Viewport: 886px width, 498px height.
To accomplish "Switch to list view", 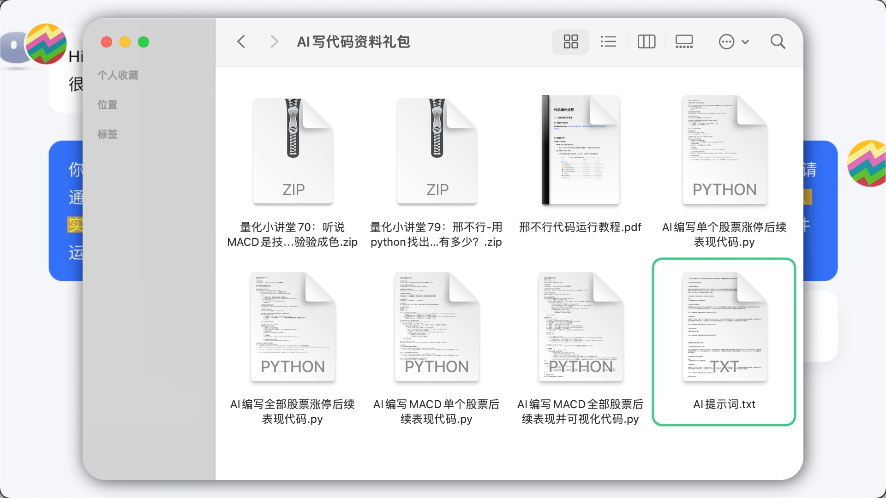I will 608,42.
